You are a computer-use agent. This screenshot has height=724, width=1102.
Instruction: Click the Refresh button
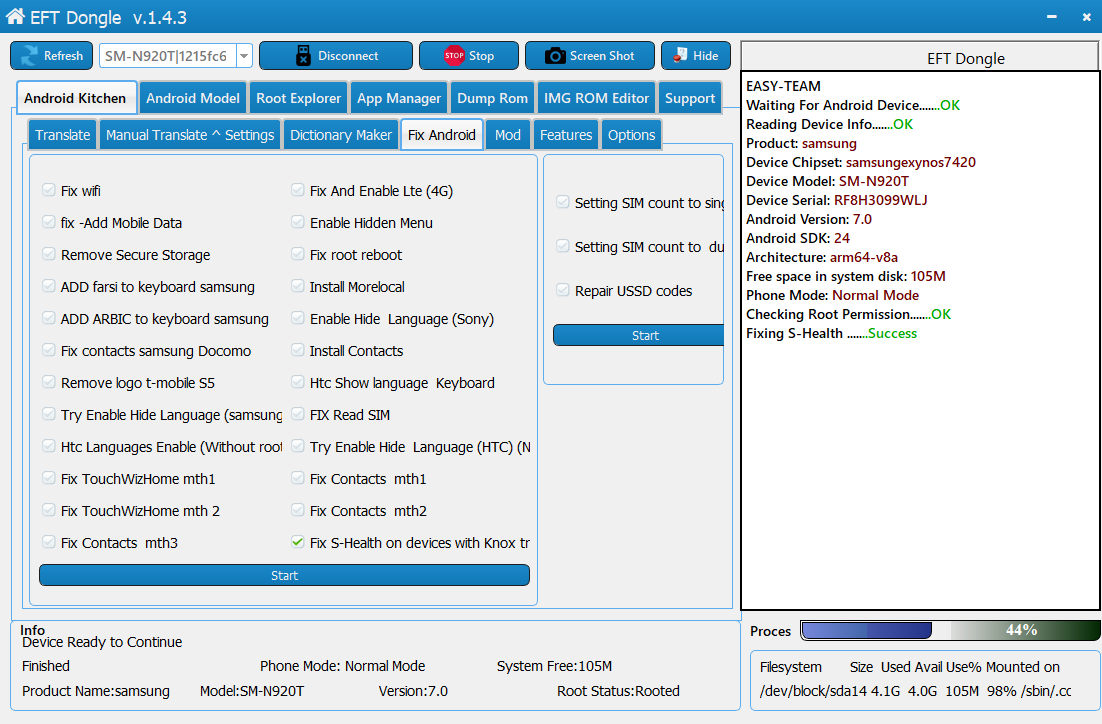51,56
